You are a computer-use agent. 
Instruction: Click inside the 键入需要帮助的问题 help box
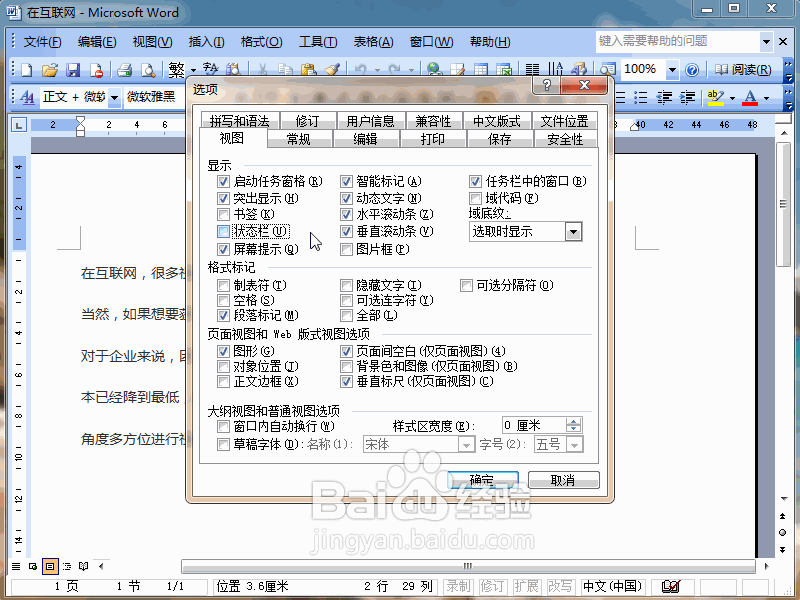pos(677,41)
